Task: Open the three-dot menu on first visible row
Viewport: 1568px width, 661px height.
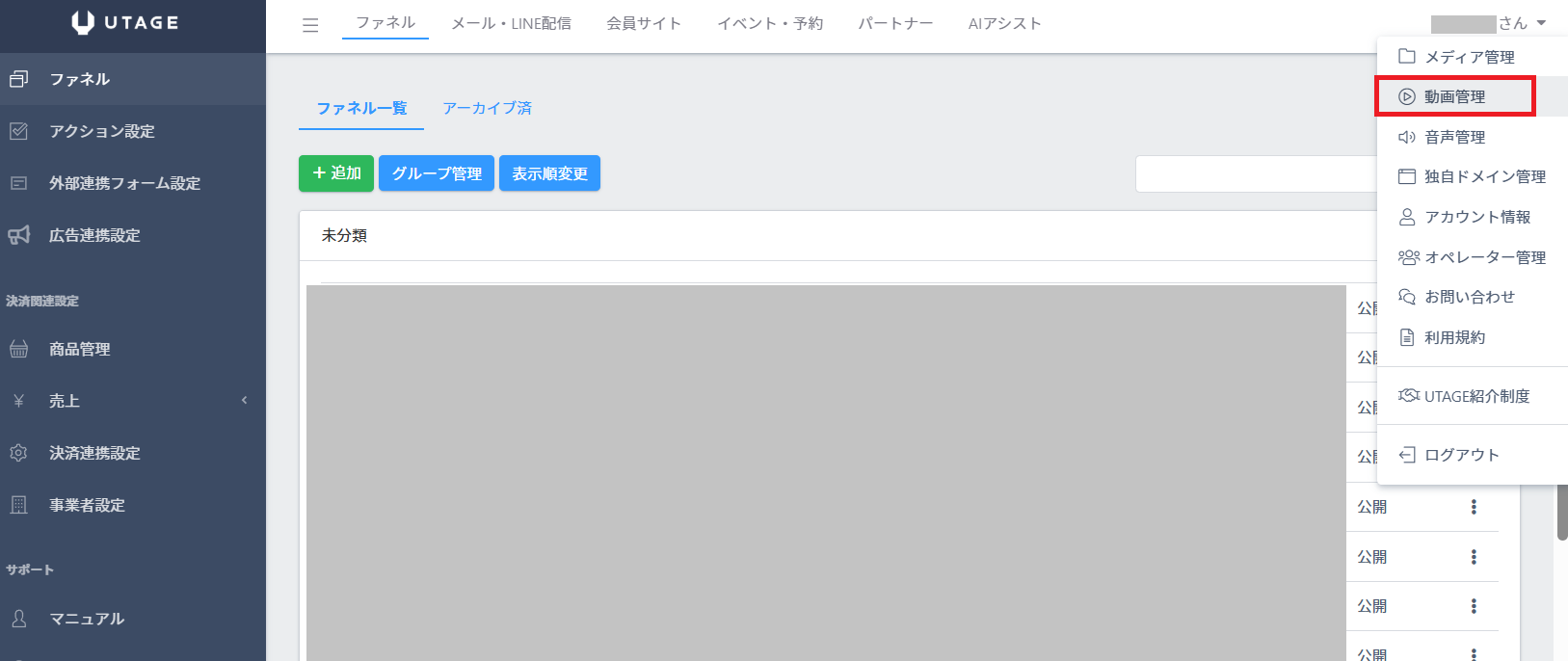Action: [1474, 507]
